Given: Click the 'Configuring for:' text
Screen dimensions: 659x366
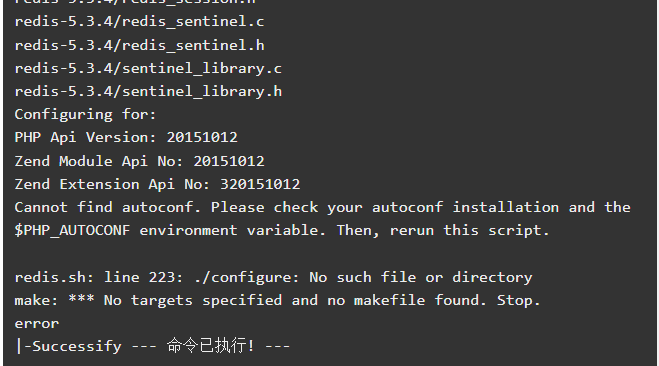Looking at the screenshot, I should [85, 114].
